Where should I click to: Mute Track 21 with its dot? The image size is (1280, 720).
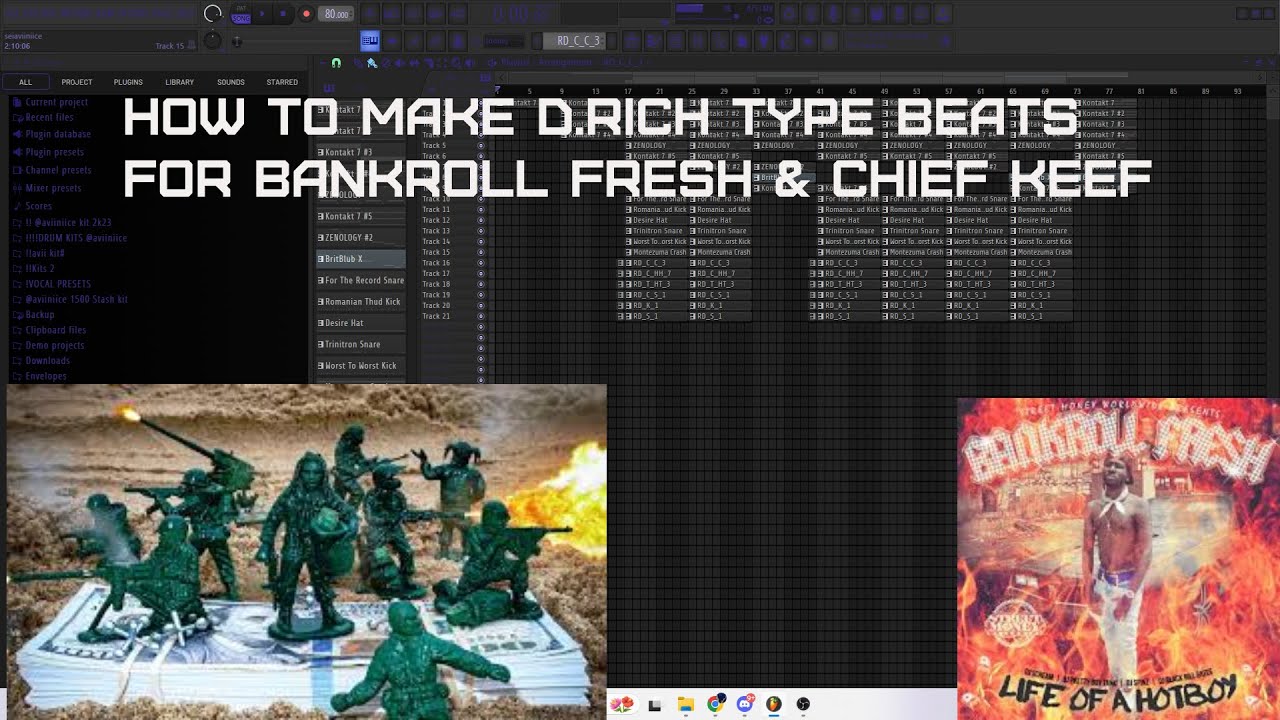[481, 316]
